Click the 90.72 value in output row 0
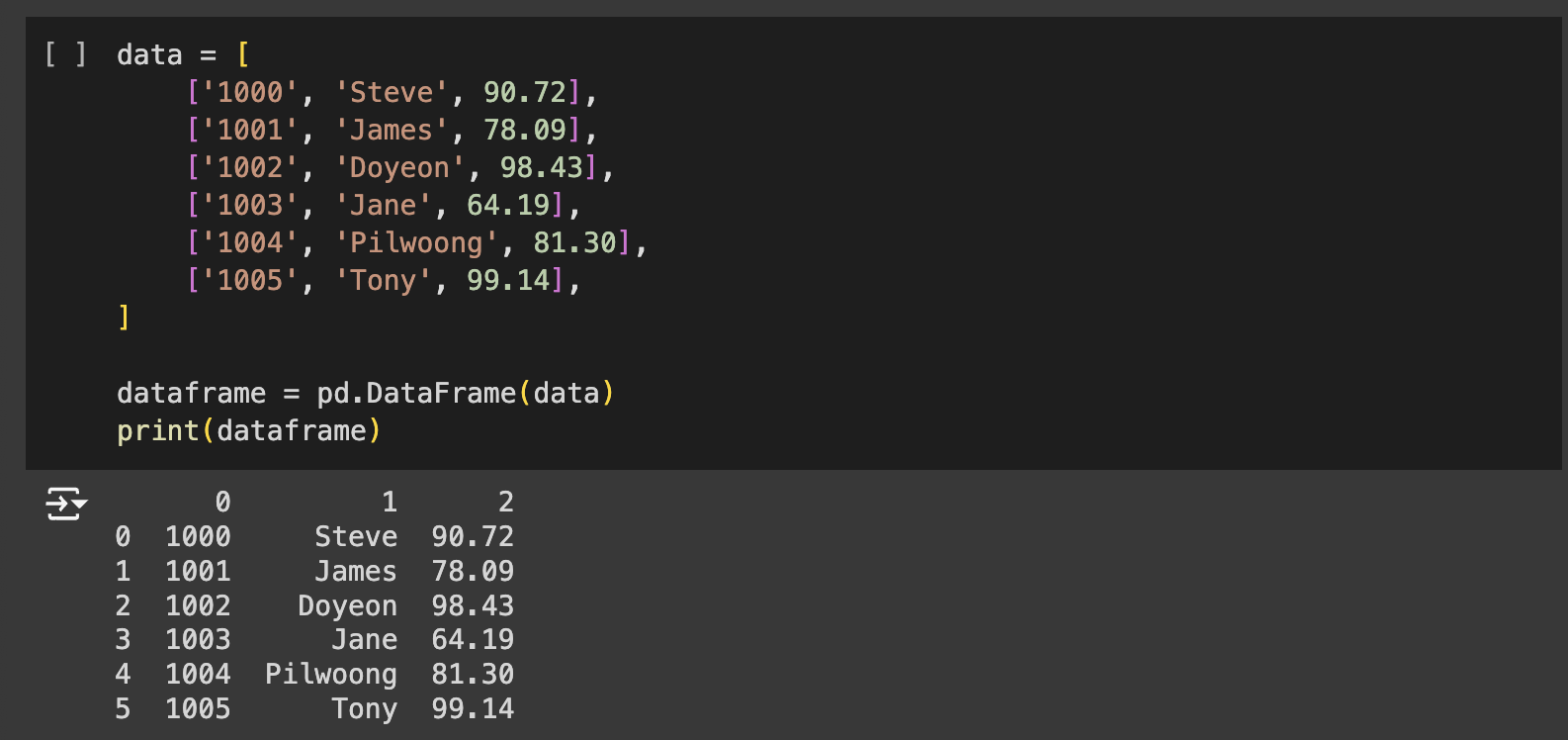1568x740 pixels. tap(473, 536)
